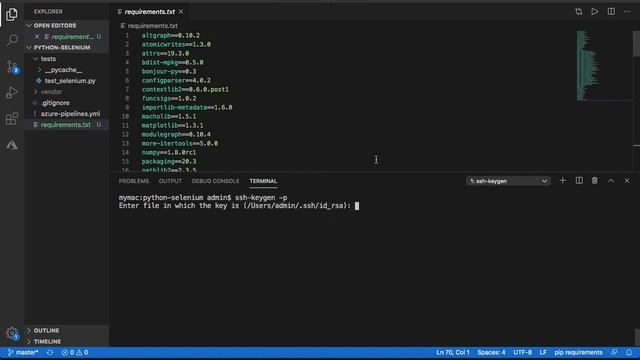This screenshot has height=360, width=640.
Task: Collapse the tests folder
Action: coord(67,59)
